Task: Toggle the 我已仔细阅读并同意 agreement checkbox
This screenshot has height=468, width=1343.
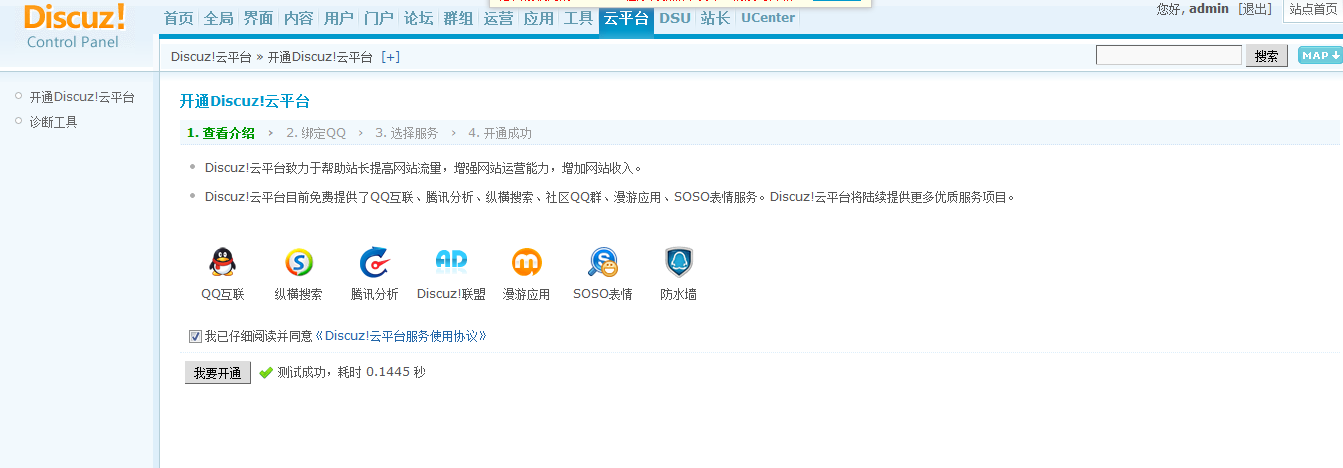Action: pos(195,337)
